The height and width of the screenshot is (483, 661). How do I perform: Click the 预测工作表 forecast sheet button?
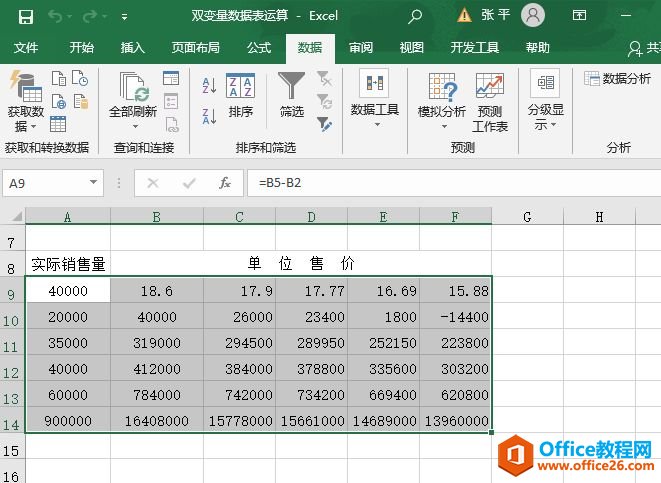pyautogui.click(x=490, y=102)
